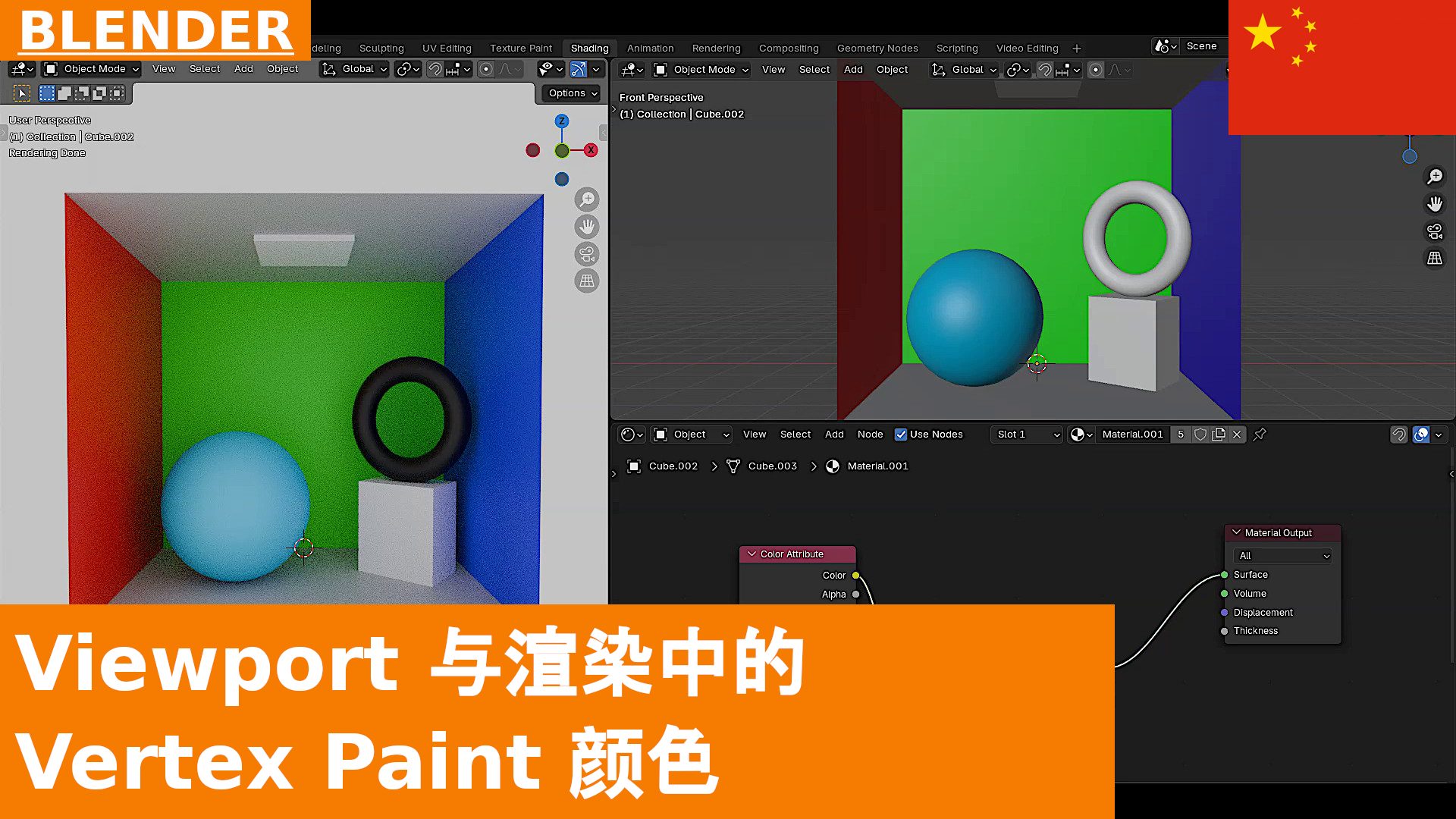Choose Set New Selection mode icon
The width and height of the screenshot is (1456, 819).
click(x=47, y=93)
